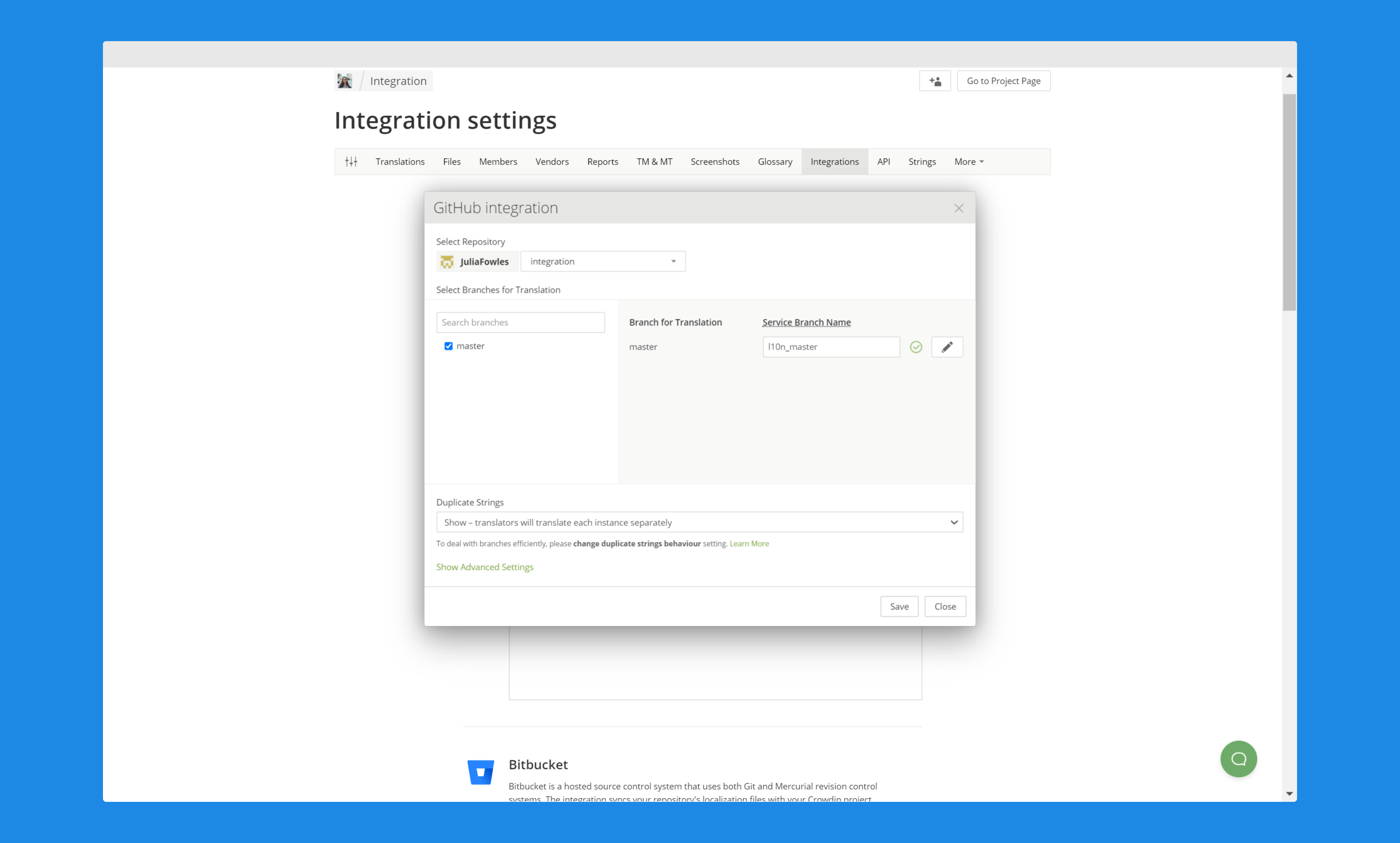1400x843 pixels.
Task: Switch to the Translations tab
Action: [399, 162]
